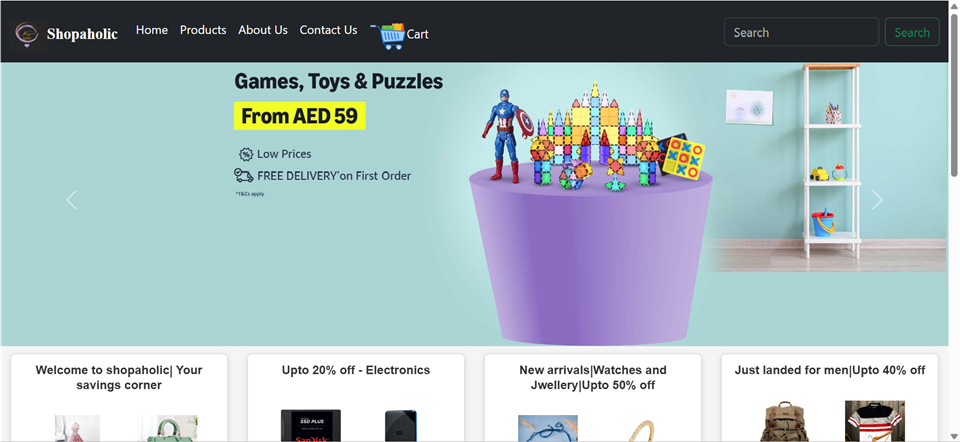Go to previous carousel slide

[71, 200]
